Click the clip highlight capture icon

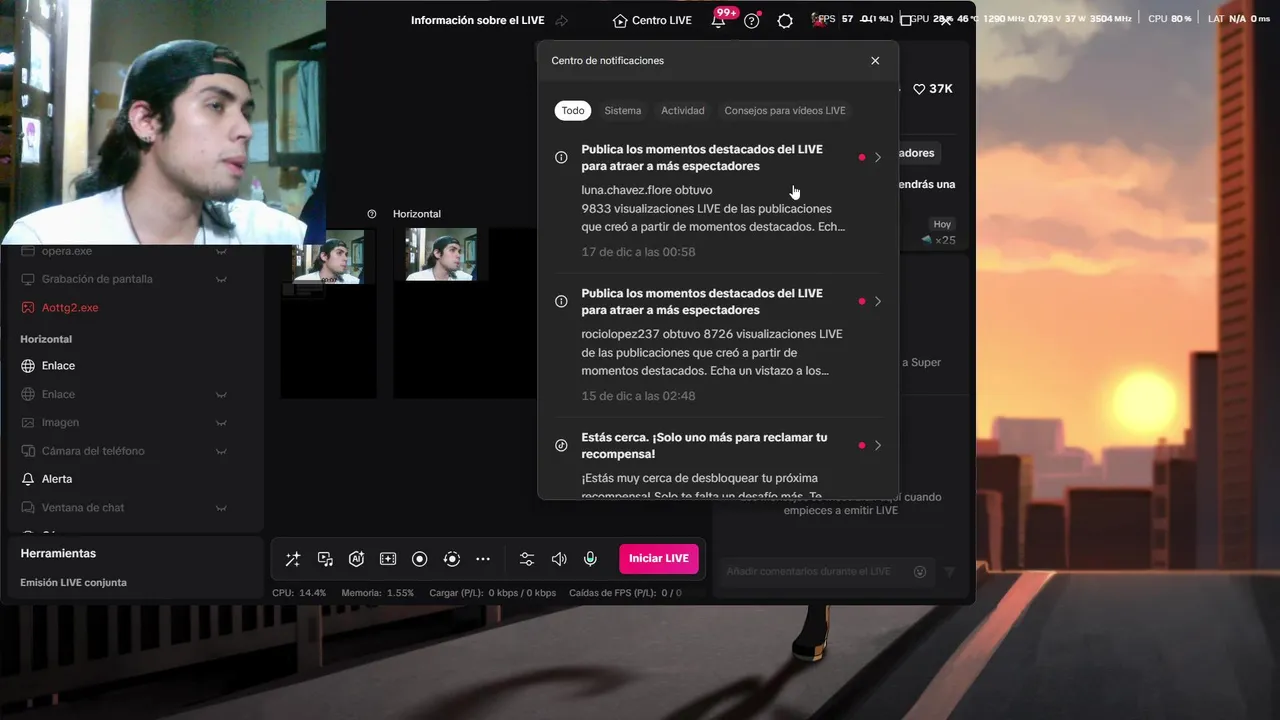coord(388,559)
